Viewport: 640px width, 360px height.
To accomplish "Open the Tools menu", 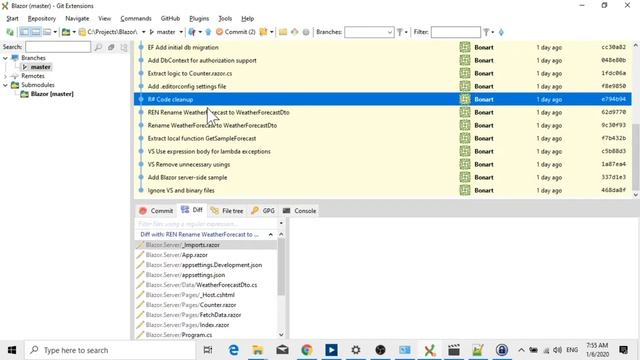I will [x=225, y=18].
